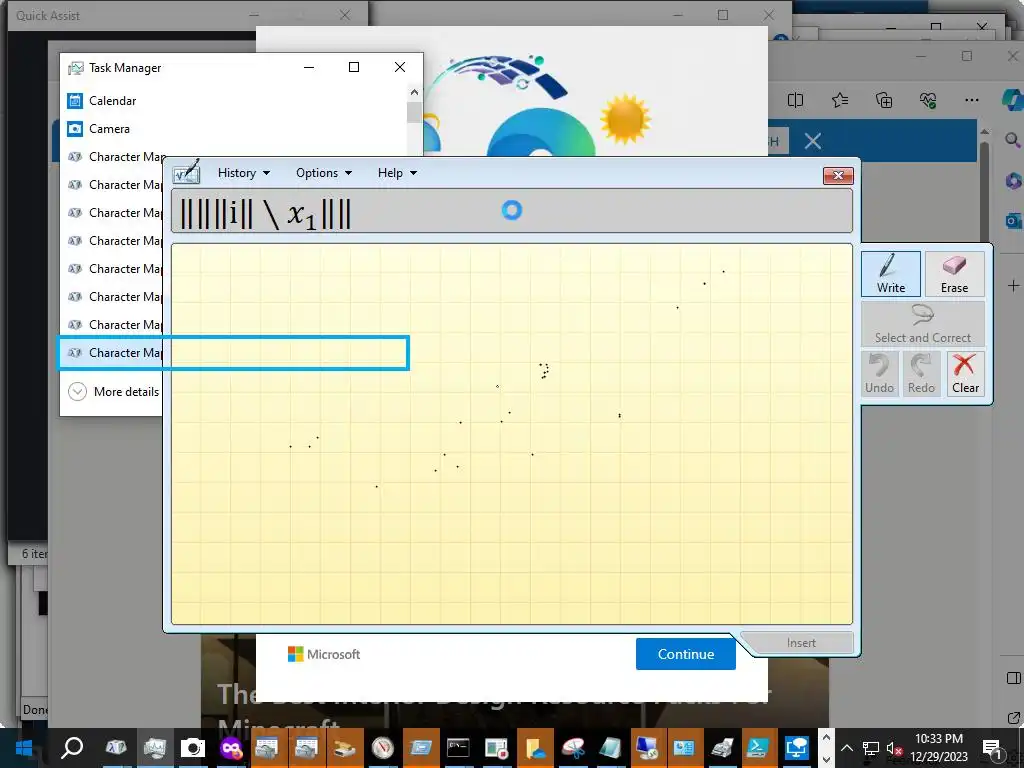Click taskbar overflow up arrow
This screenshot has height=768, width=1024.
click(826, 737)
